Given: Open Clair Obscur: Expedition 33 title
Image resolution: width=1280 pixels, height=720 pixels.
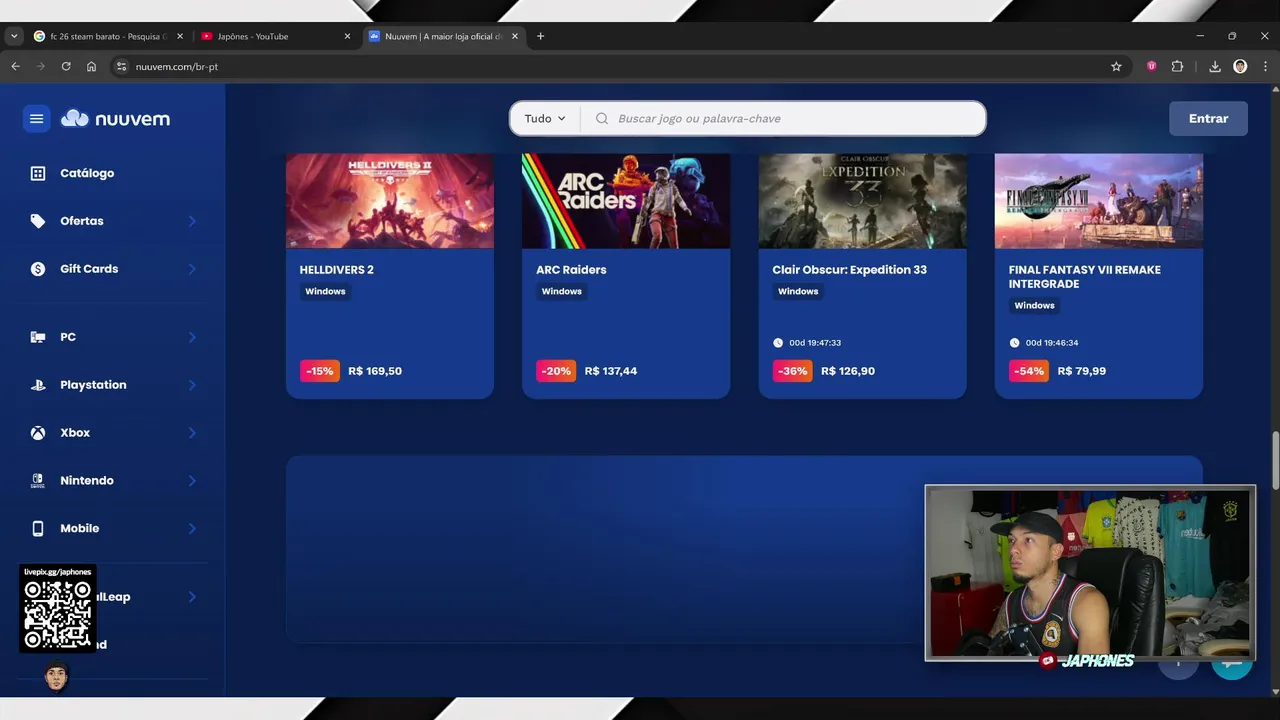Looking at the screenshot, I should 849,270.
